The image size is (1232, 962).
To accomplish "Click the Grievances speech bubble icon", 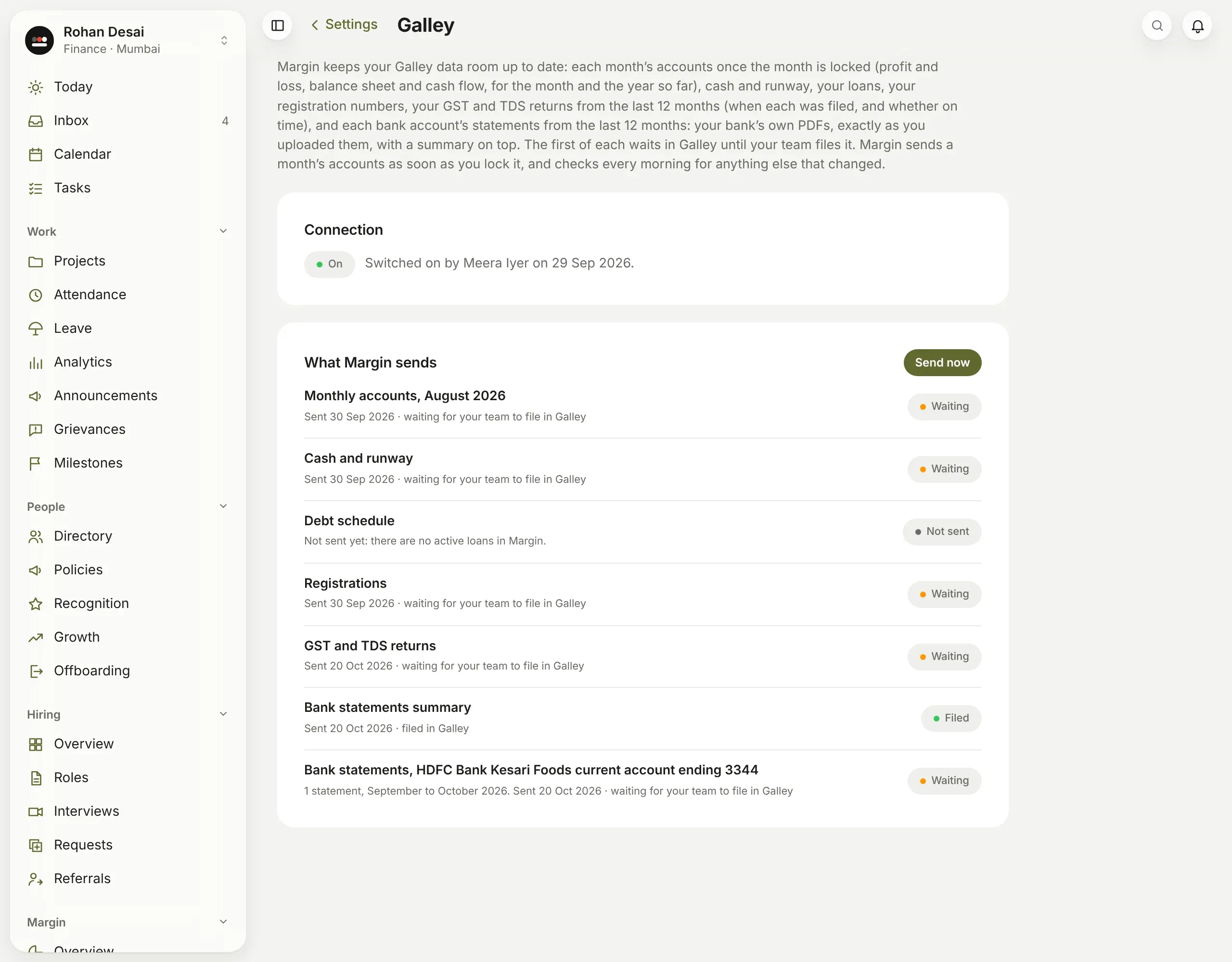I will pyautogui.click(x=36, y=430).
